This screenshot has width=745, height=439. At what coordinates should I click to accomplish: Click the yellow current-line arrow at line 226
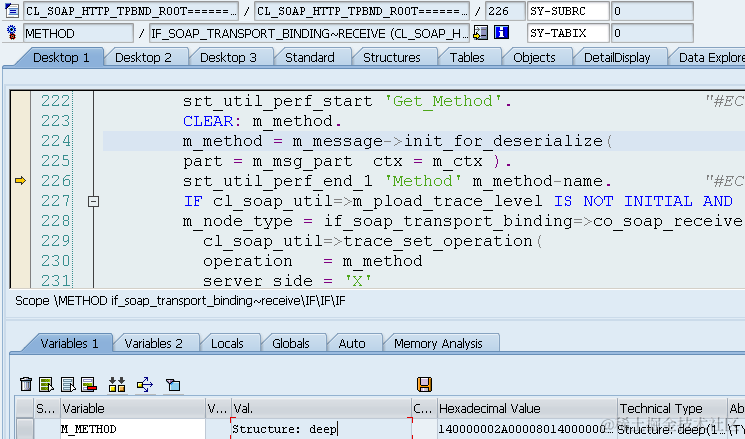click(x=20, y=181)
